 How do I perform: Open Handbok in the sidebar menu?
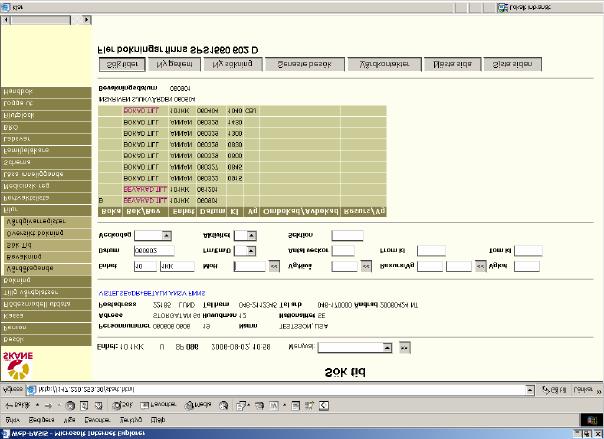(46, 92)
